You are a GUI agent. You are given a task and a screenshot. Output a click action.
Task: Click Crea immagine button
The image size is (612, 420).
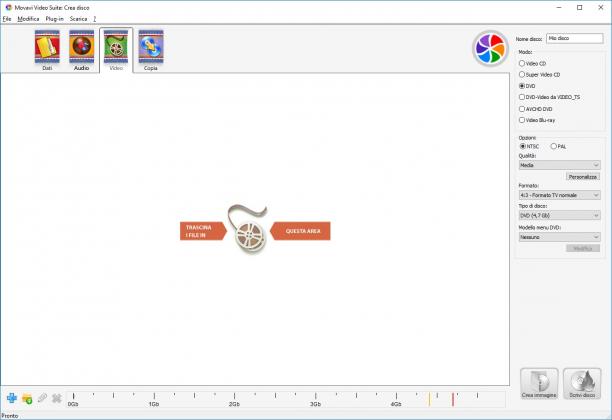(x=539, y=384)
